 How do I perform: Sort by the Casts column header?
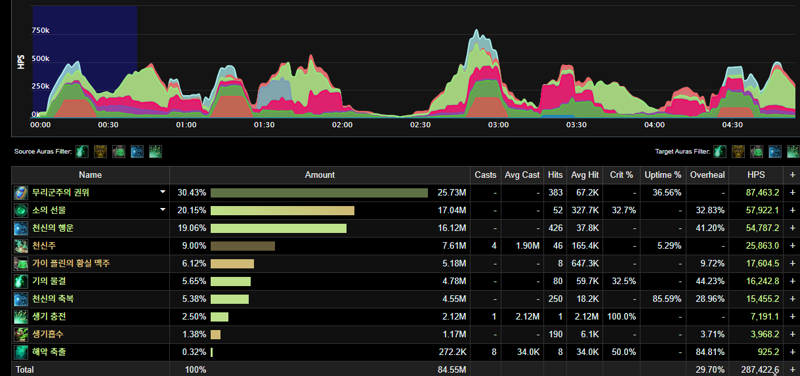pyautogui.click(x=485, y=175)
